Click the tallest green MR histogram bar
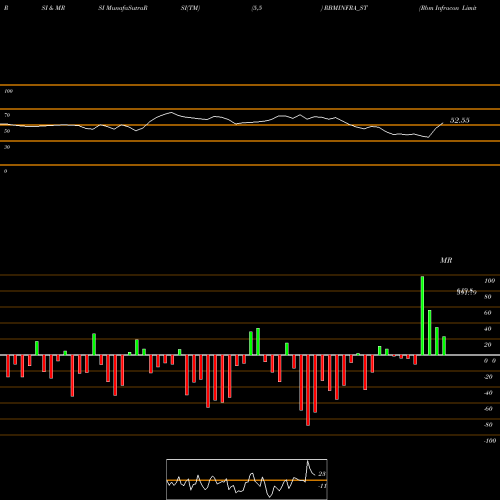 [x=422, y=316]
